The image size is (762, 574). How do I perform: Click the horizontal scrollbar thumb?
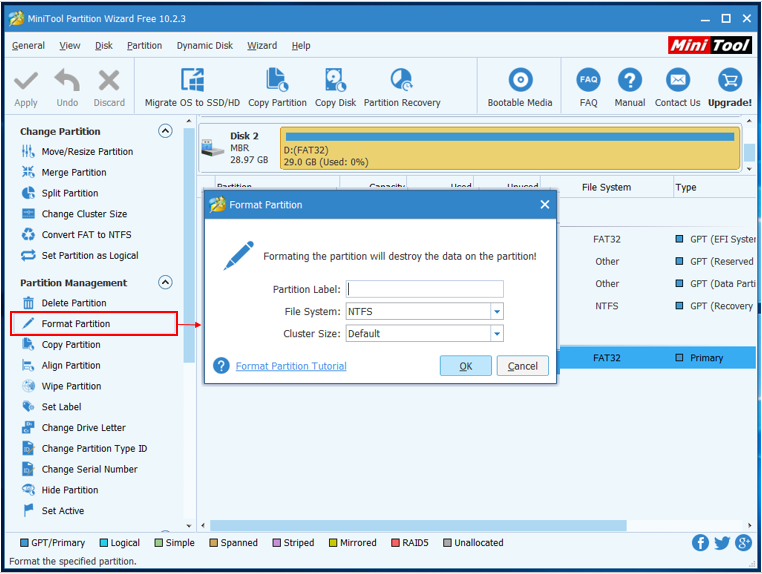pyautogui.click(x=418, y=525)
